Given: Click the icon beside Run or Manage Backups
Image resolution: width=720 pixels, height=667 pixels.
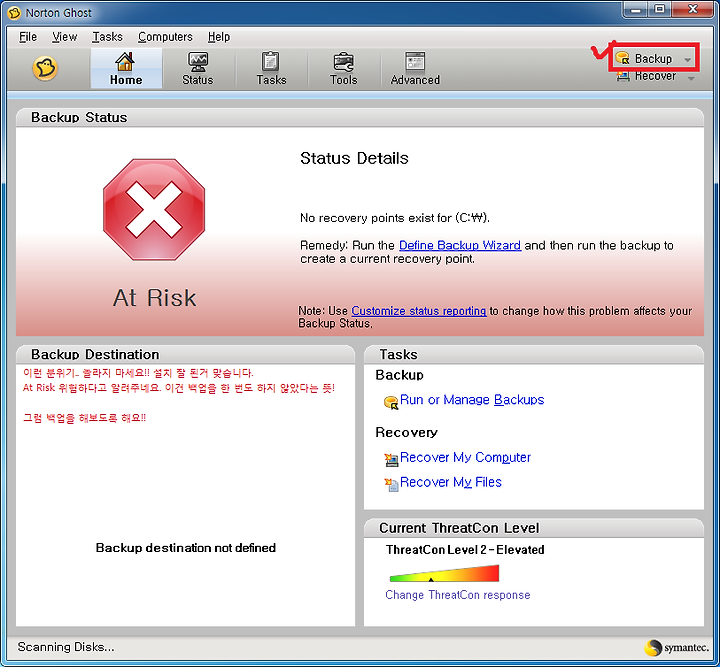Looking at the screenshot, I should pos(391,403).
